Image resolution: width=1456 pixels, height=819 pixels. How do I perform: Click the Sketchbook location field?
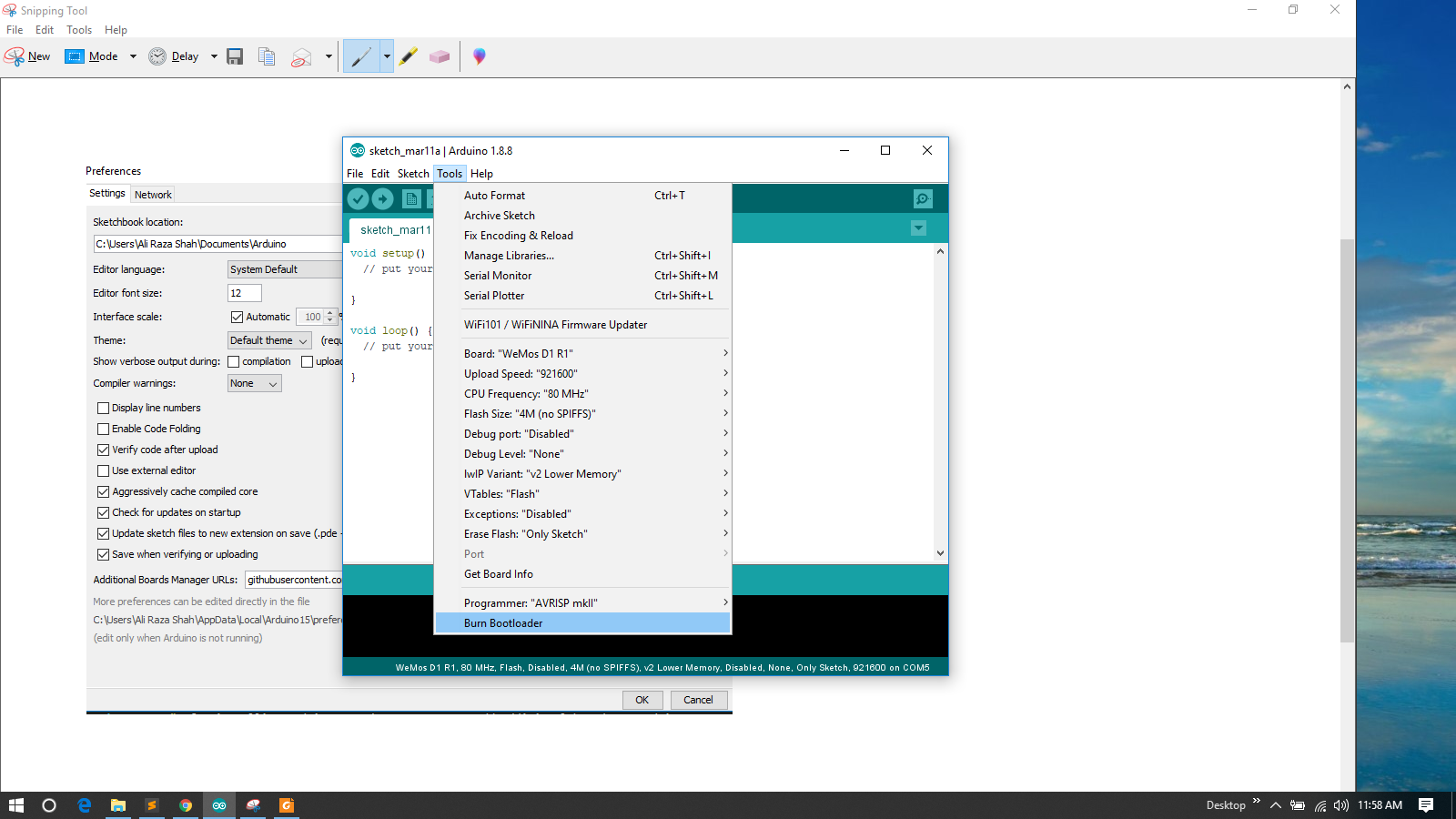217,244
